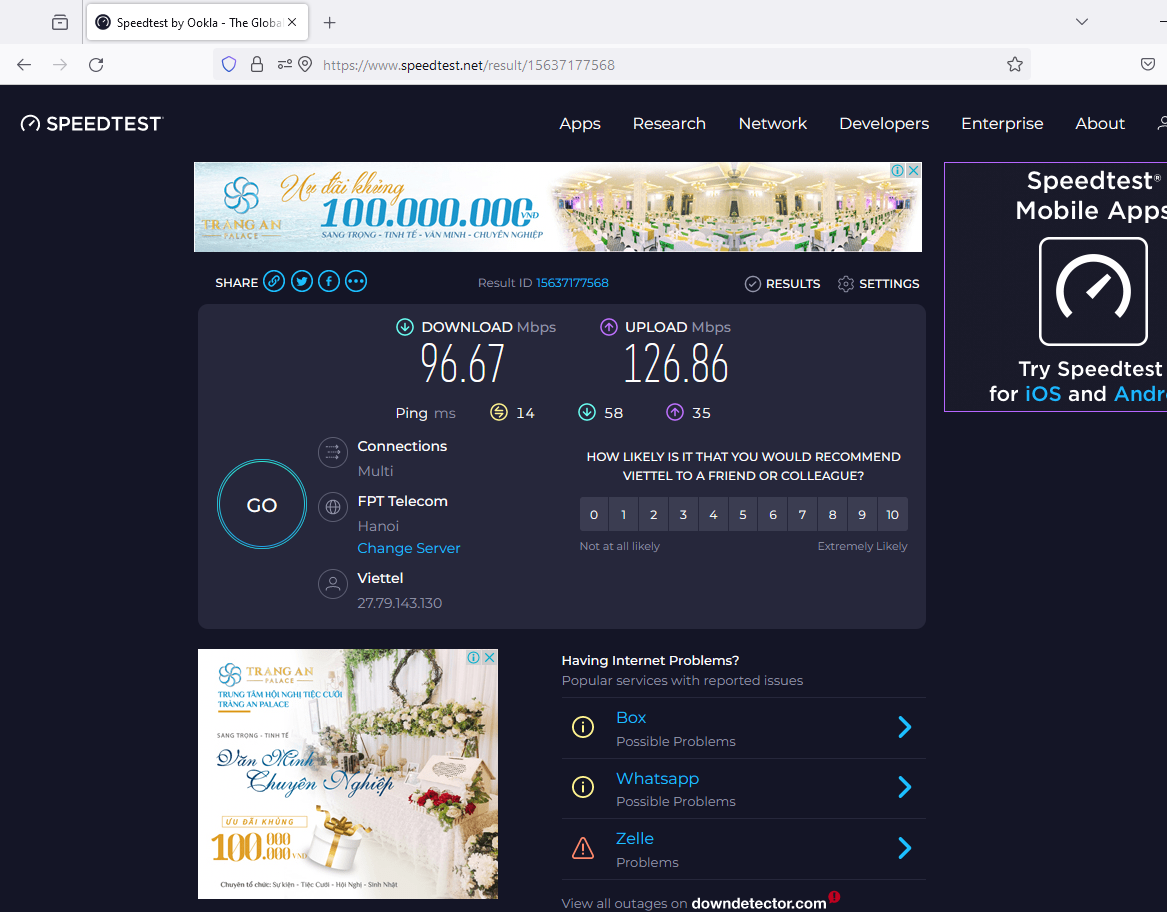Select rating 0 Not at all likely

[x=594, y=515]
